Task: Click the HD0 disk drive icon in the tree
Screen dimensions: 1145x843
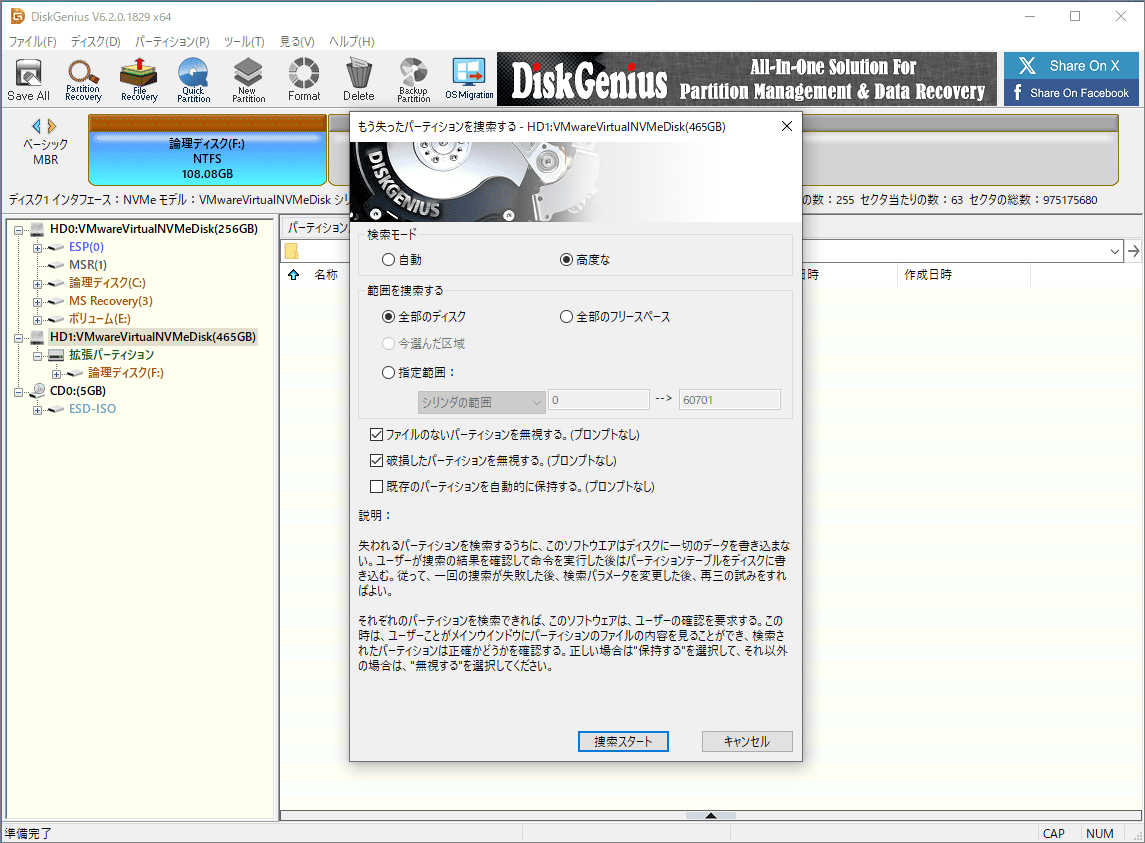Action: [x=37, y=229]
